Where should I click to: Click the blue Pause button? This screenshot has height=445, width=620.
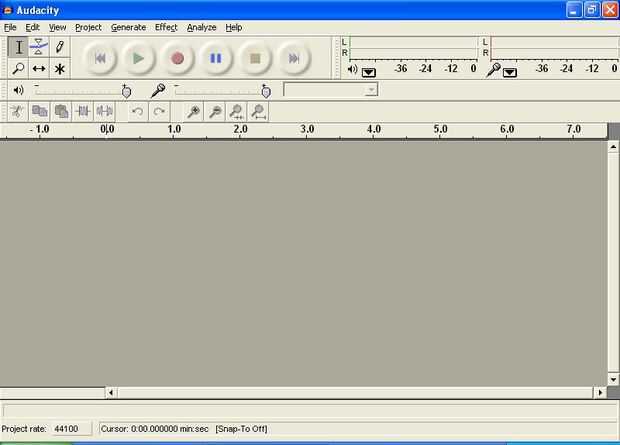pyautogui.click(x=216, y=59)
